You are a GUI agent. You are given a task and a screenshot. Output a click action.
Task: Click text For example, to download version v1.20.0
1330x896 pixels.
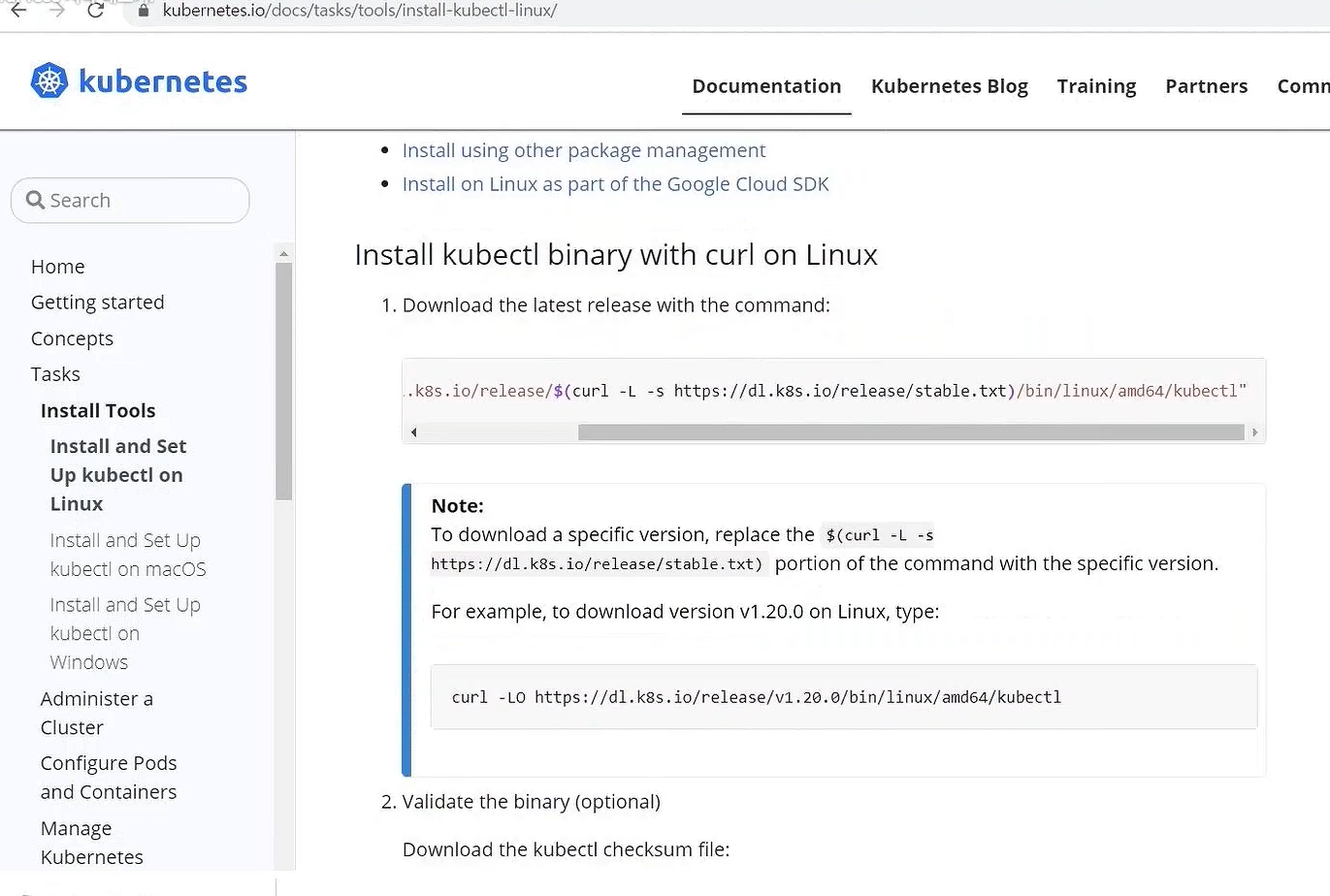(x=685, y=612)
